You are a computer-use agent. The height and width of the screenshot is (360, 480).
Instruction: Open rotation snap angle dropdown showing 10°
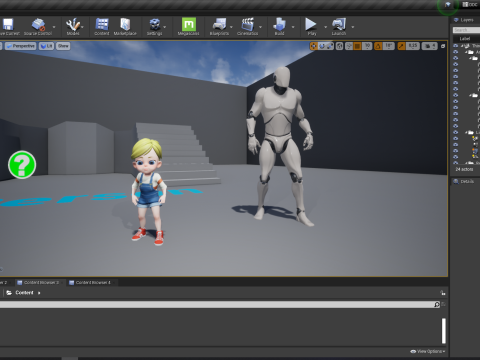coord(389,46)
